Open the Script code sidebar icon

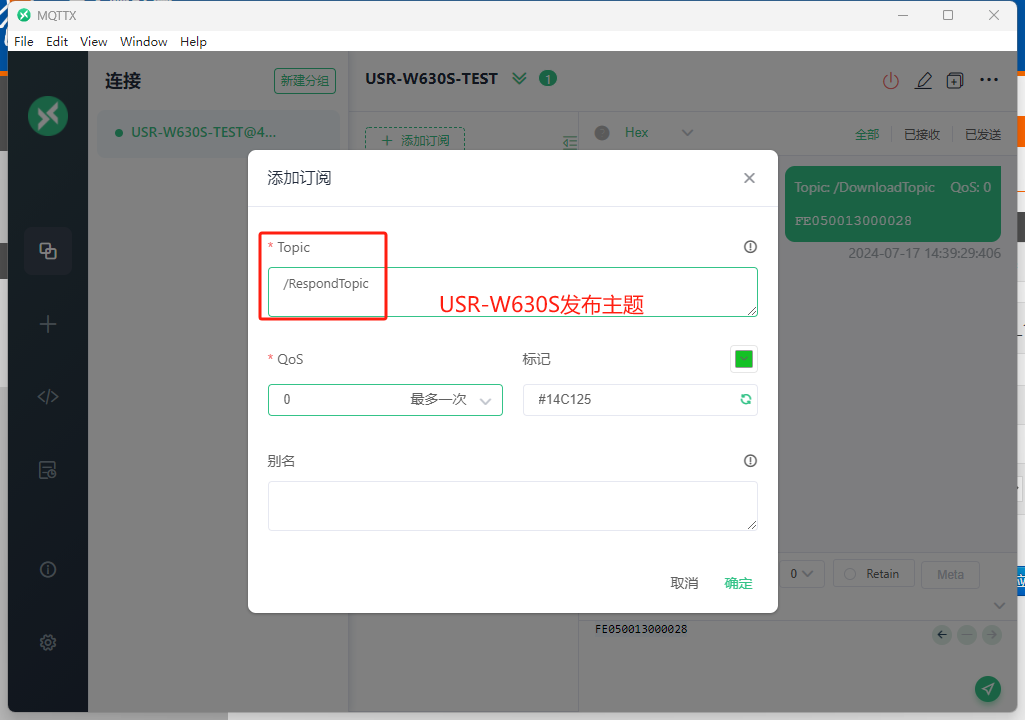tap(48, 396)
